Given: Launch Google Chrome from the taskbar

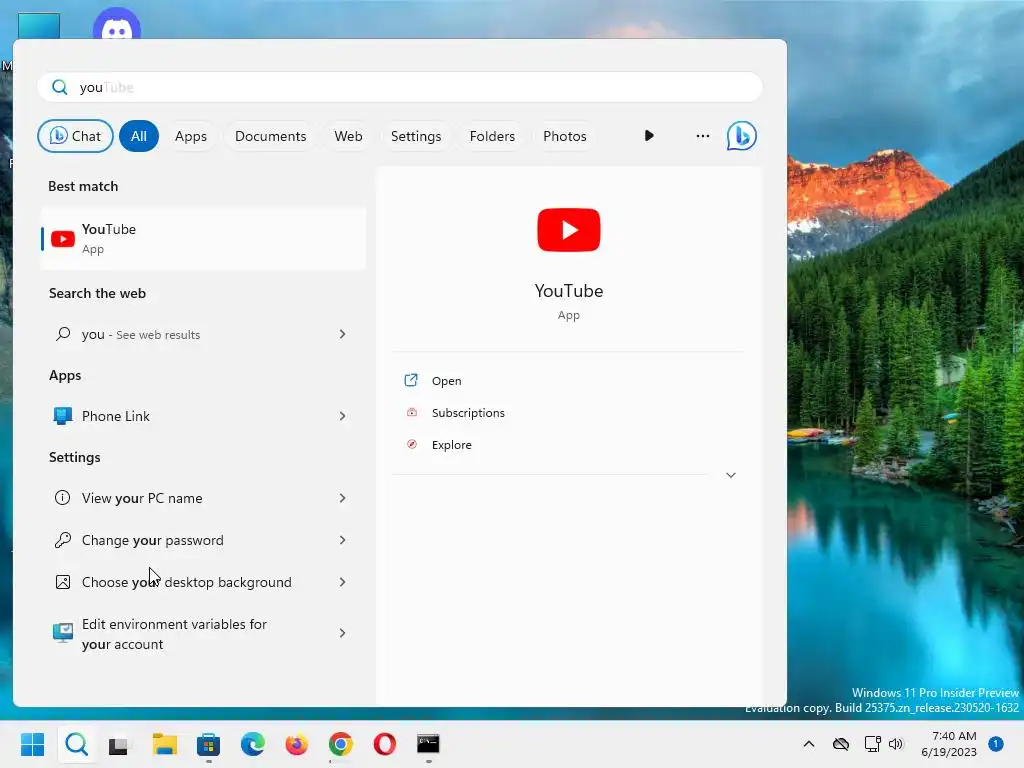Looking at the screenshot, I should click(x=341, y=744).
